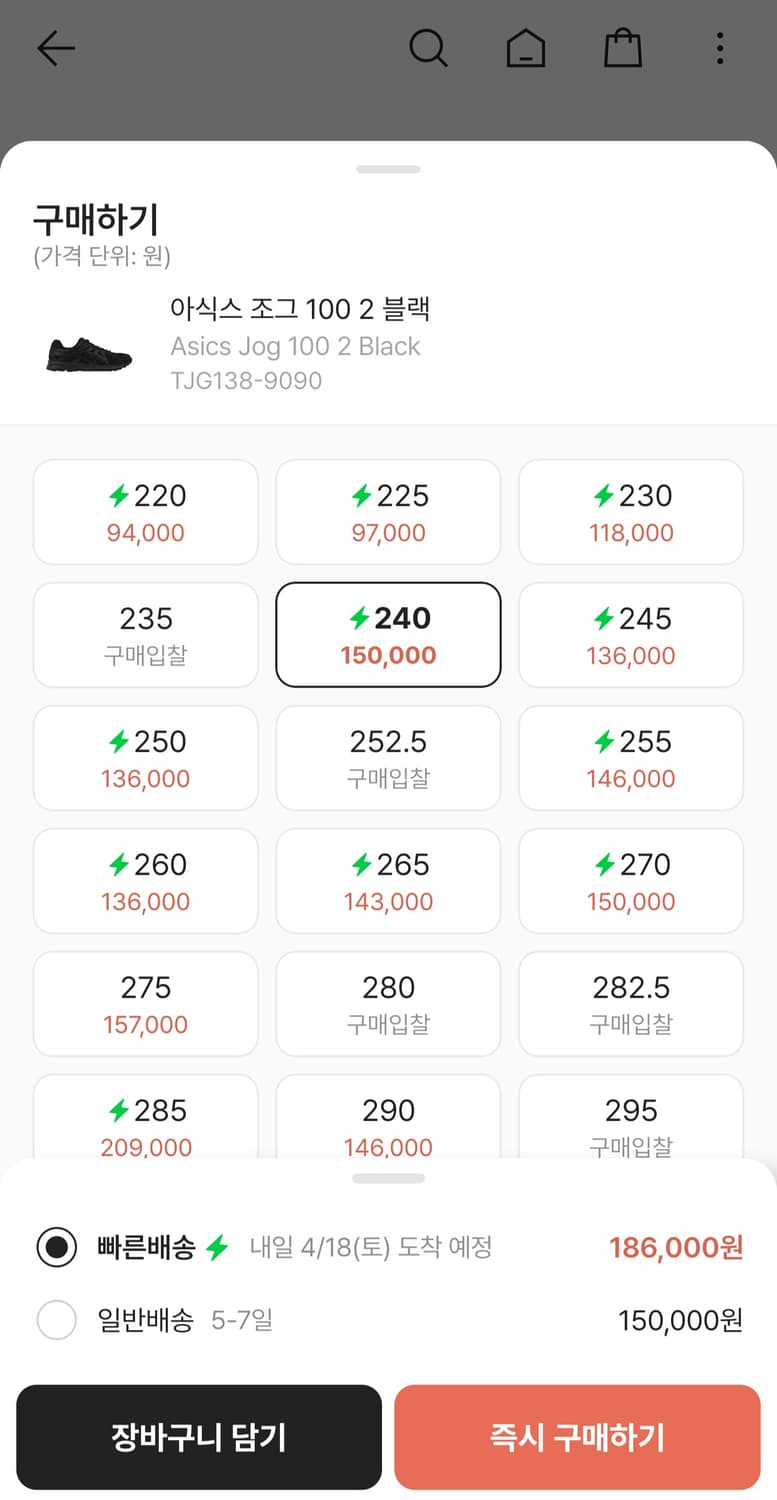Choose size 225 priced 97,000
The image size is (777, 1500).
coord(388,512)
